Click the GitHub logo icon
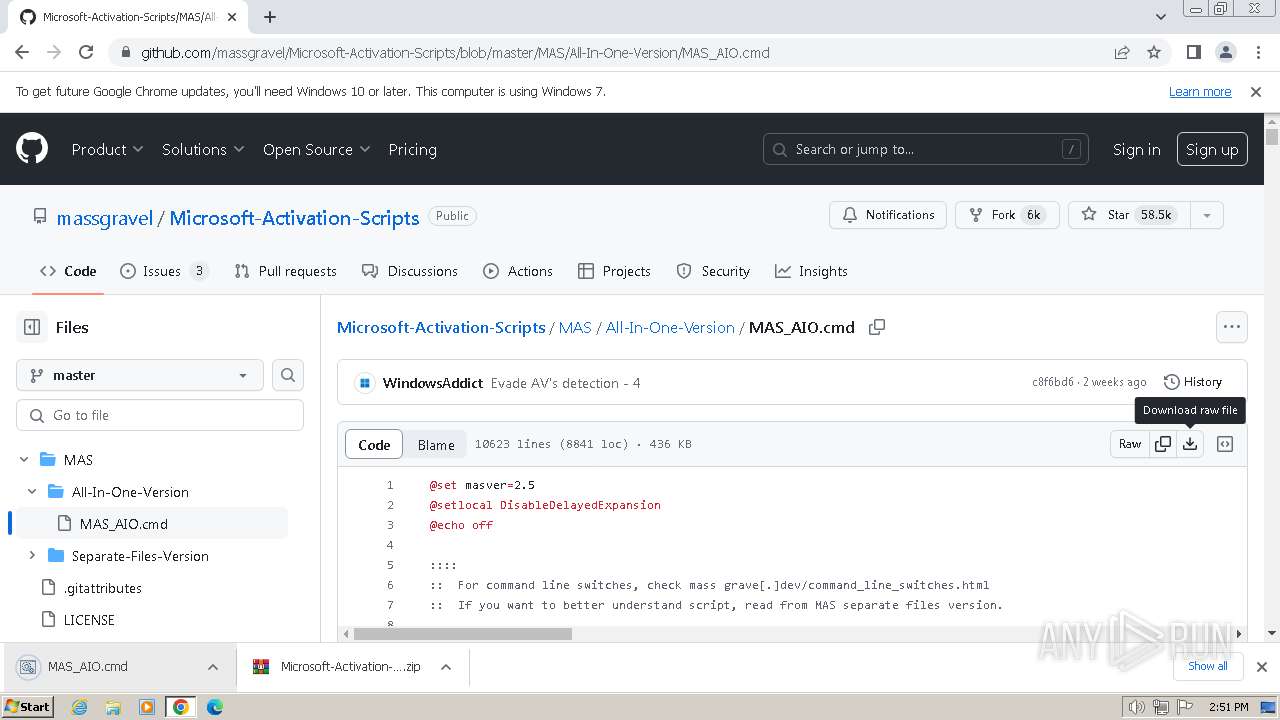Image resolution: width=1280 pixels, height=720 pixels. pyautogui.click(x=32, y=149)
